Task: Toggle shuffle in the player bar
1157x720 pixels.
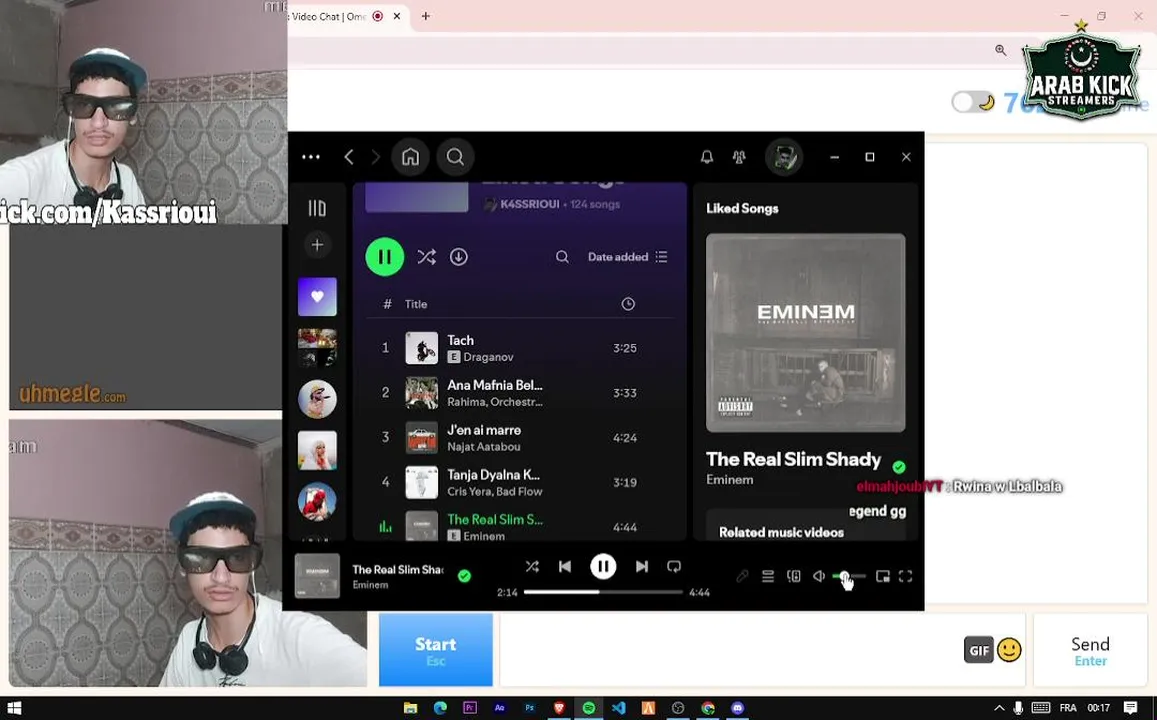Action: (x=532, y=567)
